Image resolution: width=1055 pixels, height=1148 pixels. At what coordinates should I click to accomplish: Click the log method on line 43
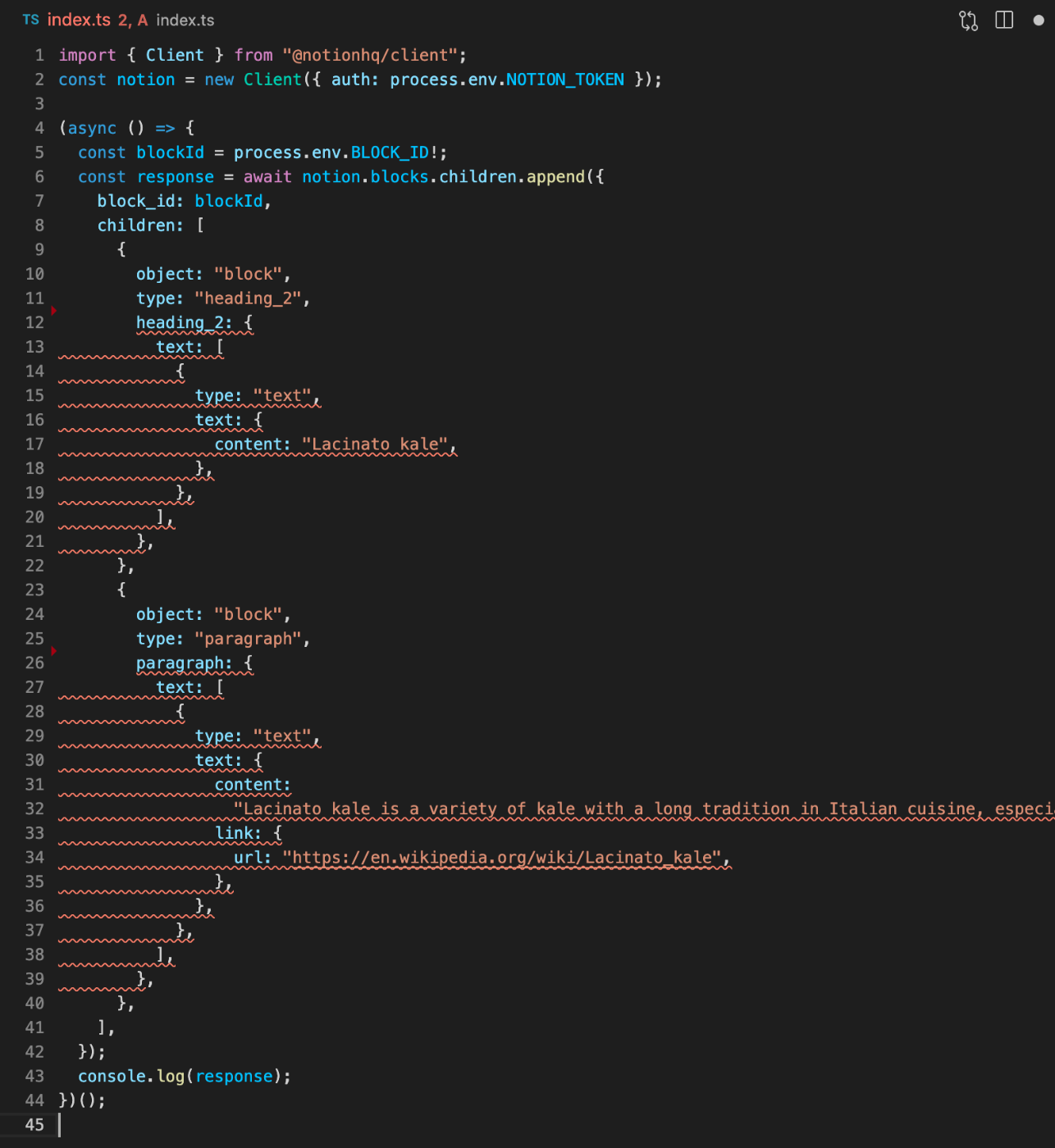(x=171, y=1077)
